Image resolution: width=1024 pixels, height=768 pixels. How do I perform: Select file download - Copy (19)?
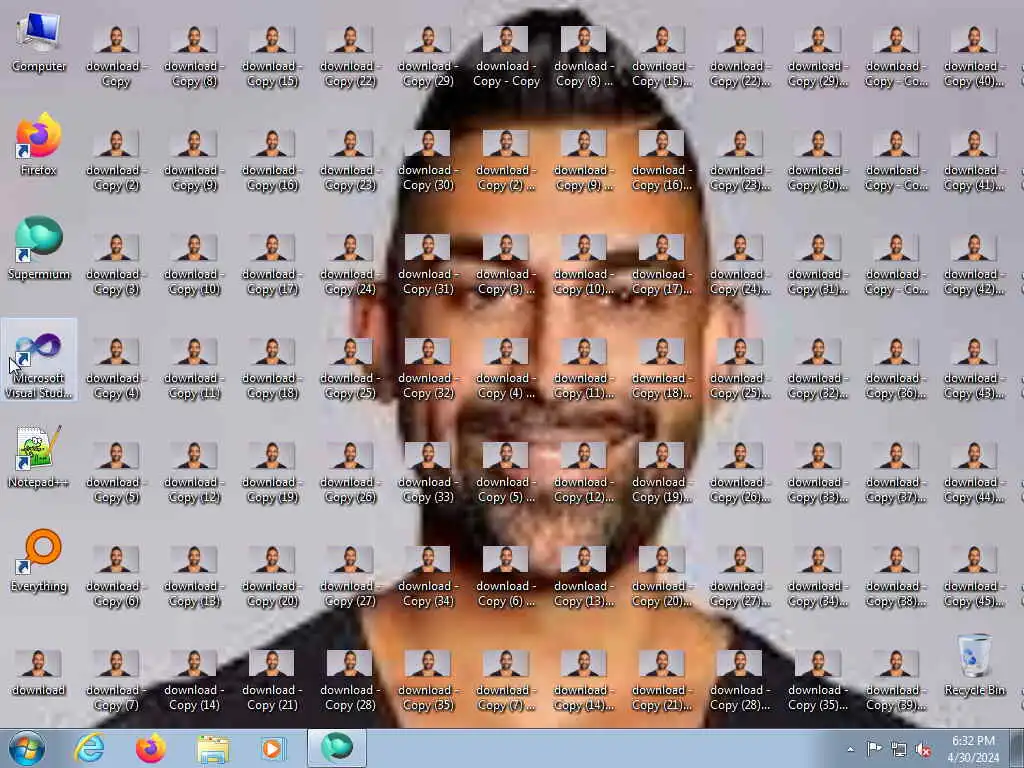272,473
